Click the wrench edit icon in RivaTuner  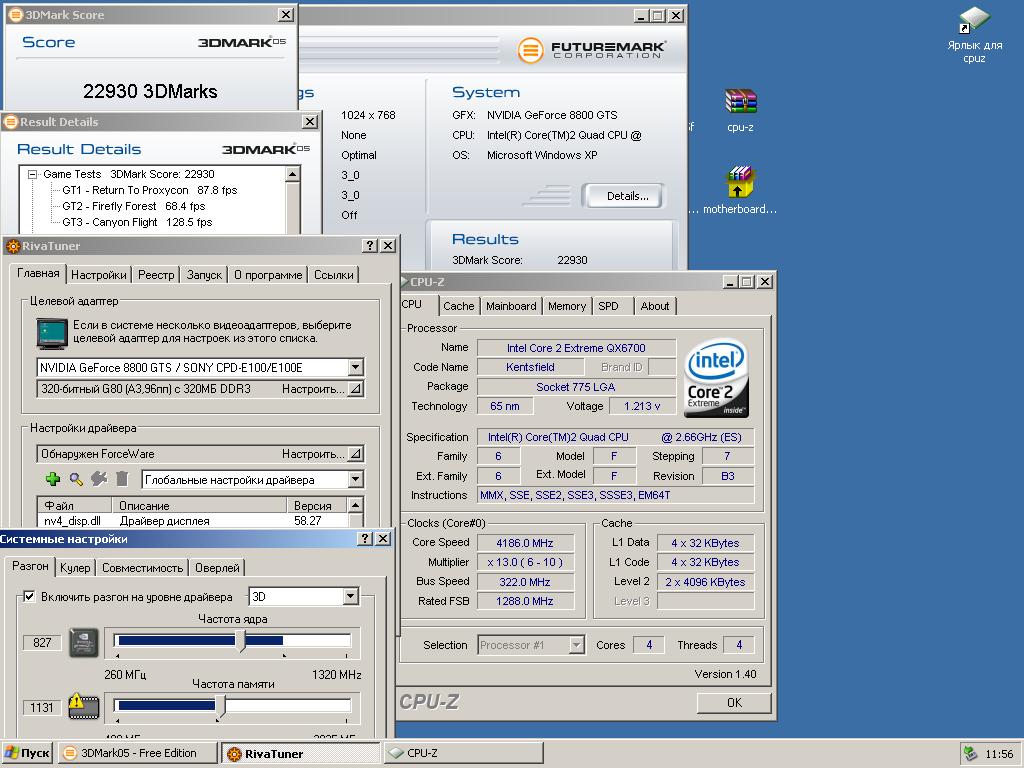[x=99, y=479]
